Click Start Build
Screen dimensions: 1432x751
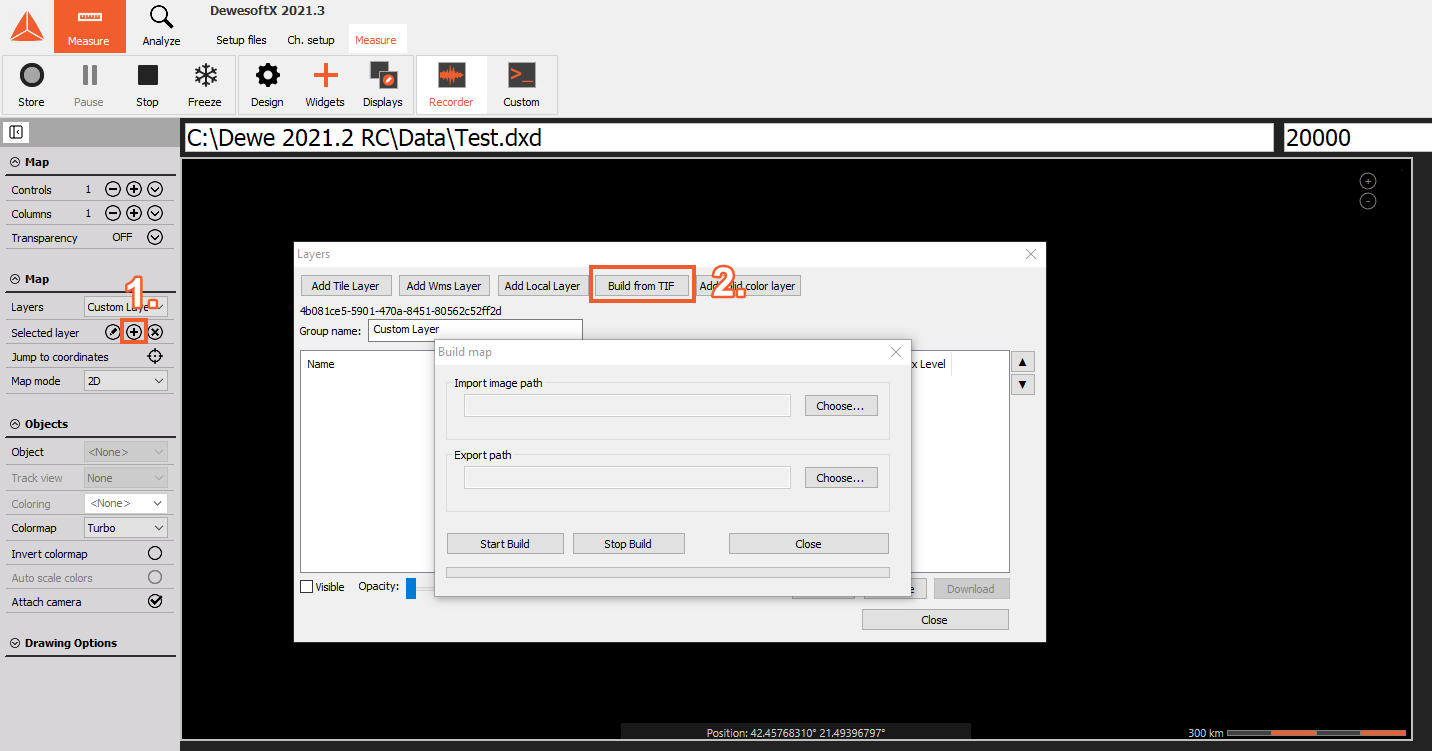(505, 544)
